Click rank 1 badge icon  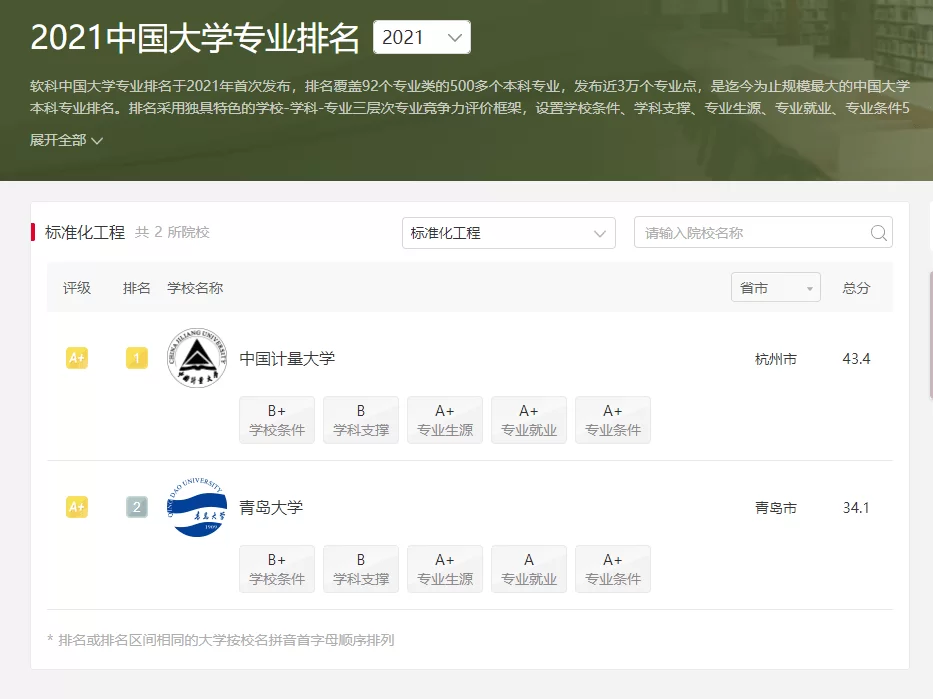pos(137,358)
